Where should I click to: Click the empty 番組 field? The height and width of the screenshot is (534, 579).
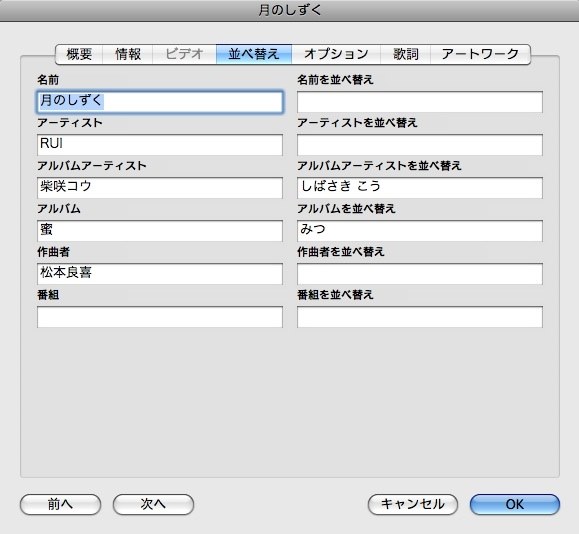click(160, 316)
